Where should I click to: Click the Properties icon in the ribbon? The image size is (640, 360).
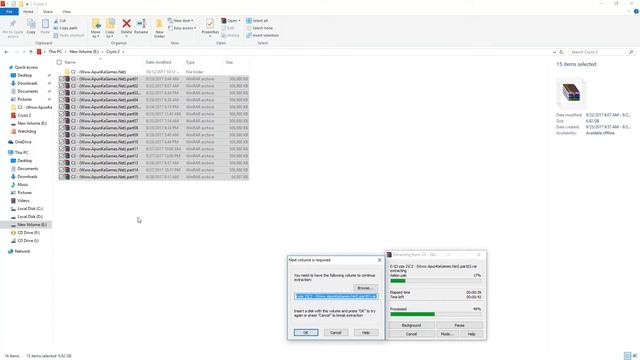(210, 24)
